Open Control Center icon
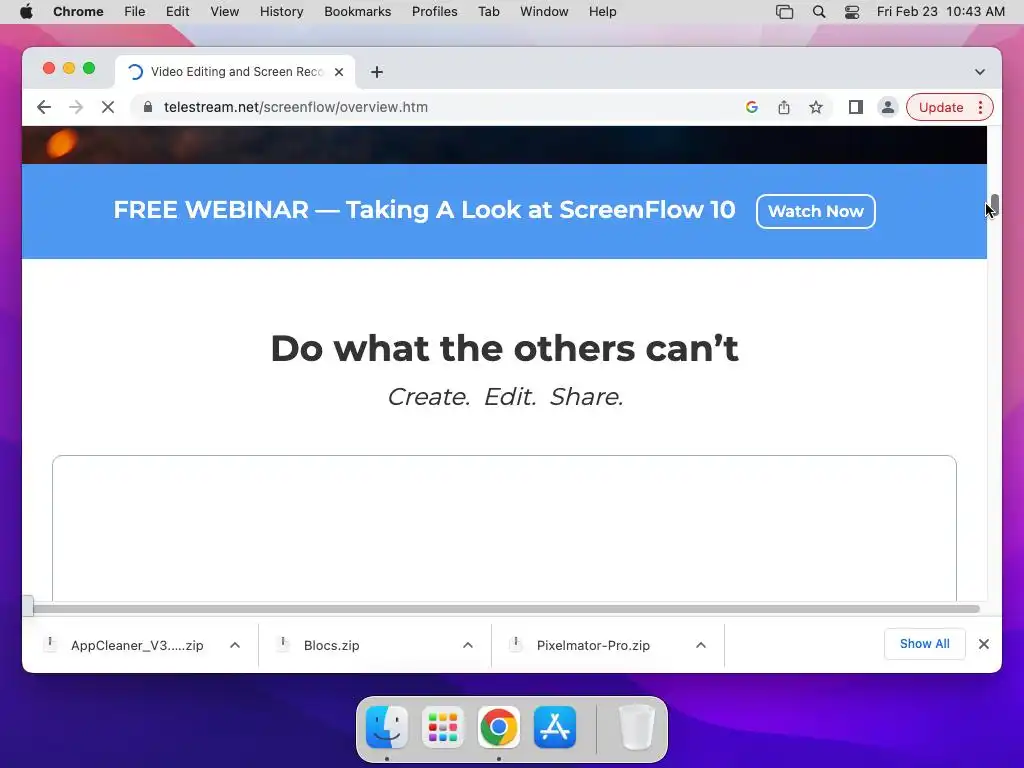Image resolution: width=1024 pixels, height=768 pixels. [x=852, y=12]
